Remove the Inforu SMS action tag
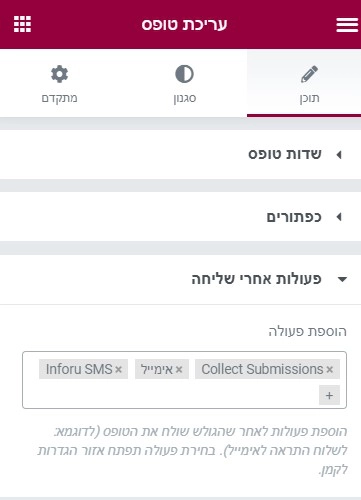The image size is (361, 500). click(119, 369)
